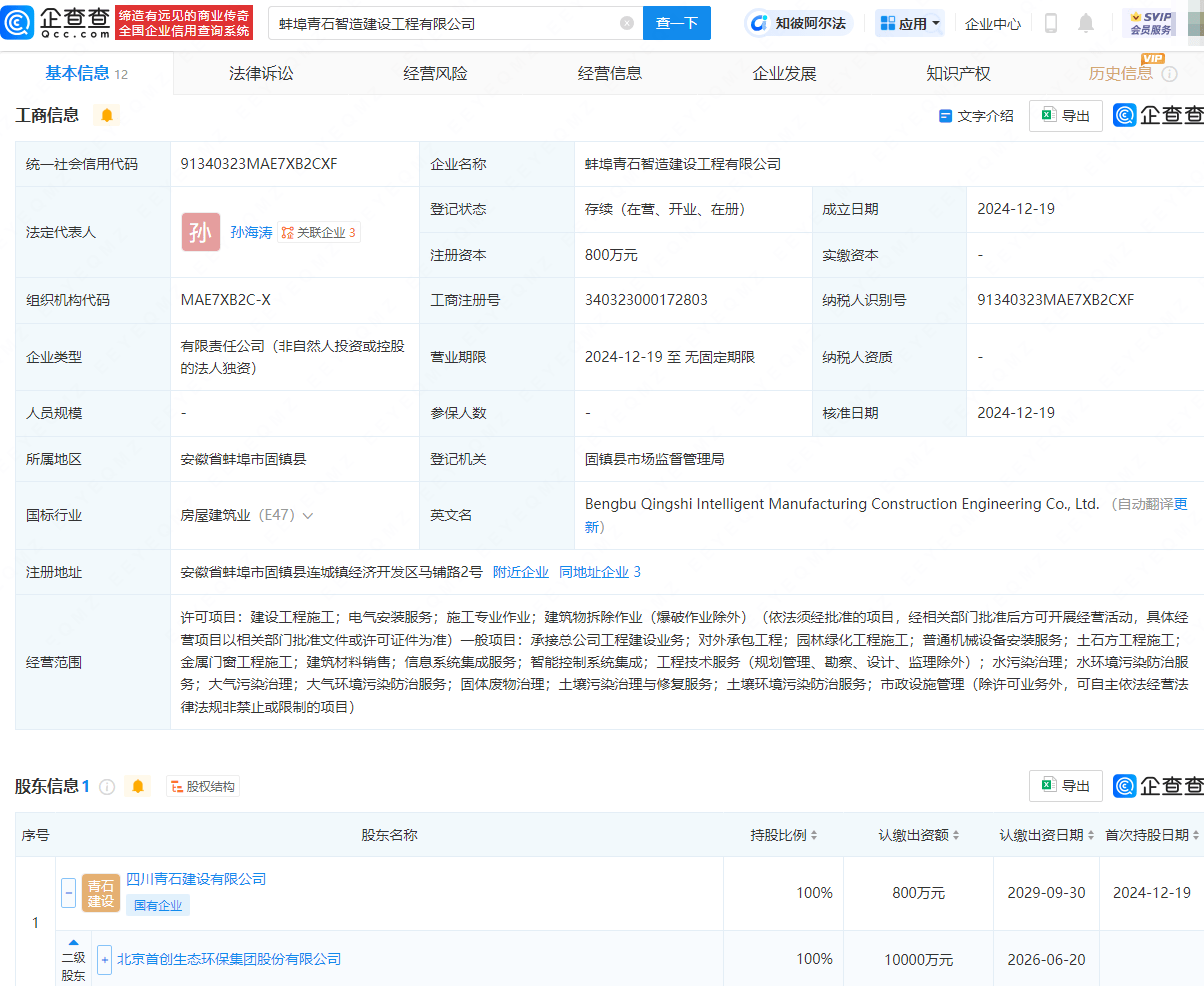Screen dimensions: 1204x986
Task: Select 工商注册号 value 340323000172803
Action: [x=646, y=300]
